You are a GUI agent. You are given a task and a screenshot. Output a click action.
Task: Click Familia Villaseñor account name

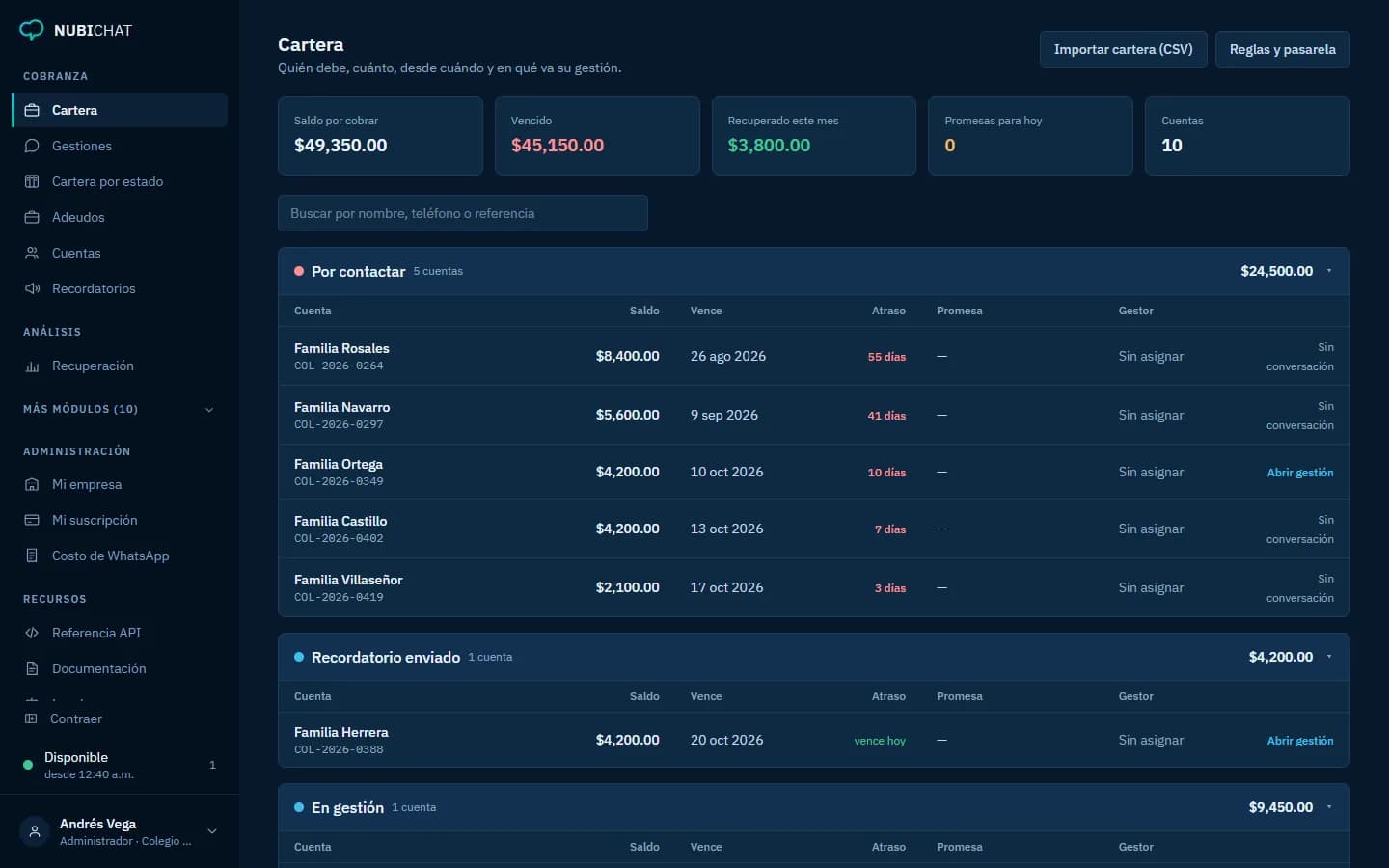pyautogui.click(x=348, y=580)
